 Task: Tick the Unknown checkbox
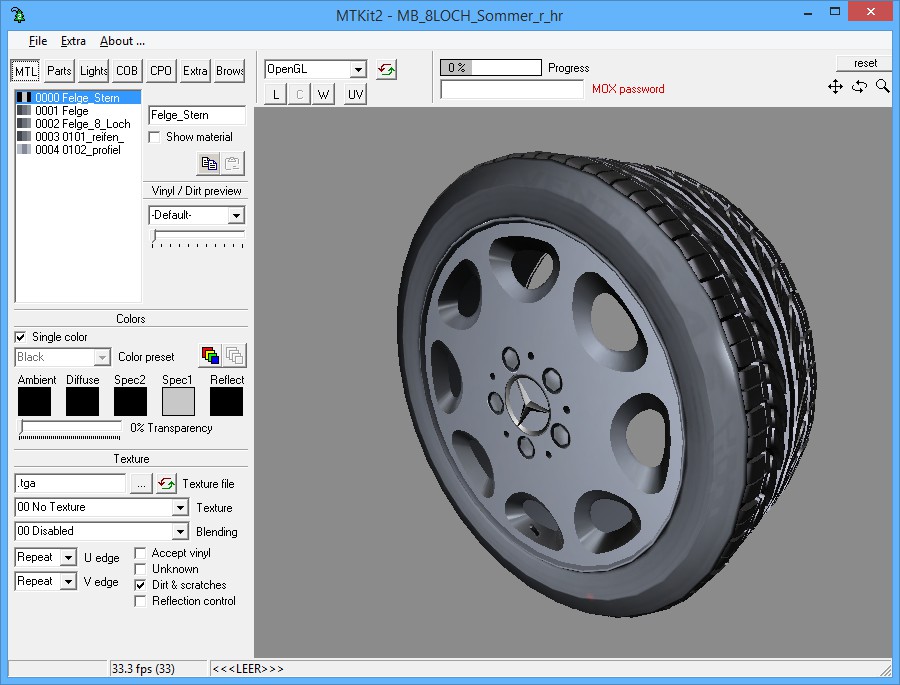point(140,569)
